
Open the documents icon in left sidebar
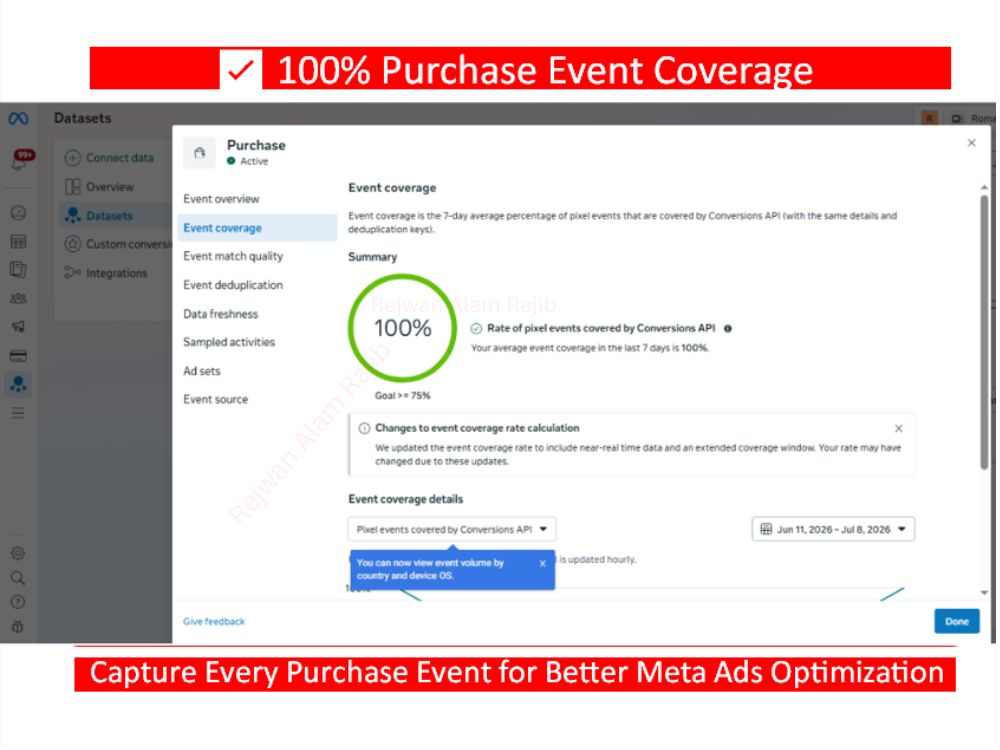(18, 270)
